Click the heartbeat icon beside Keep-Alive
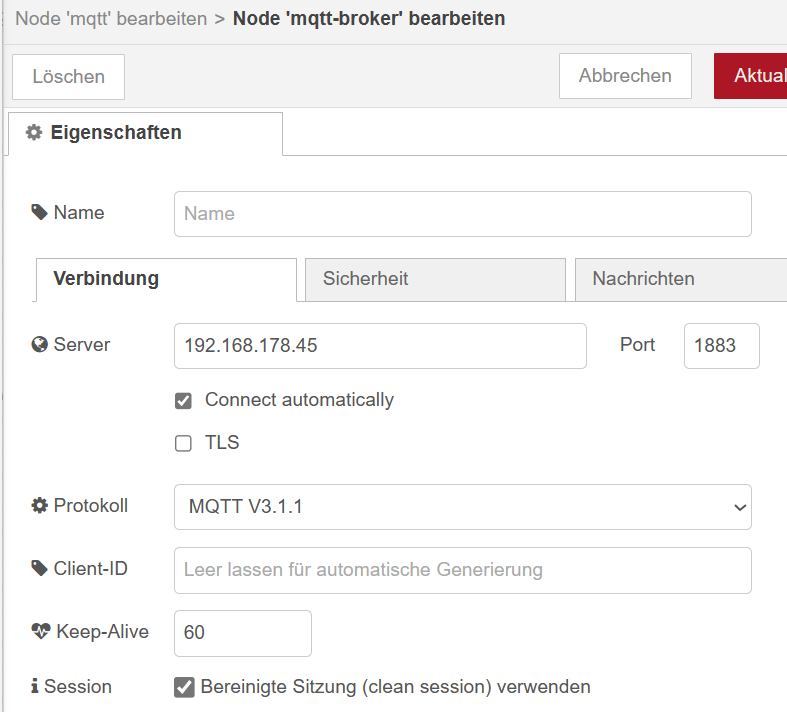This screenshot has height=712, width=787. 41,631
